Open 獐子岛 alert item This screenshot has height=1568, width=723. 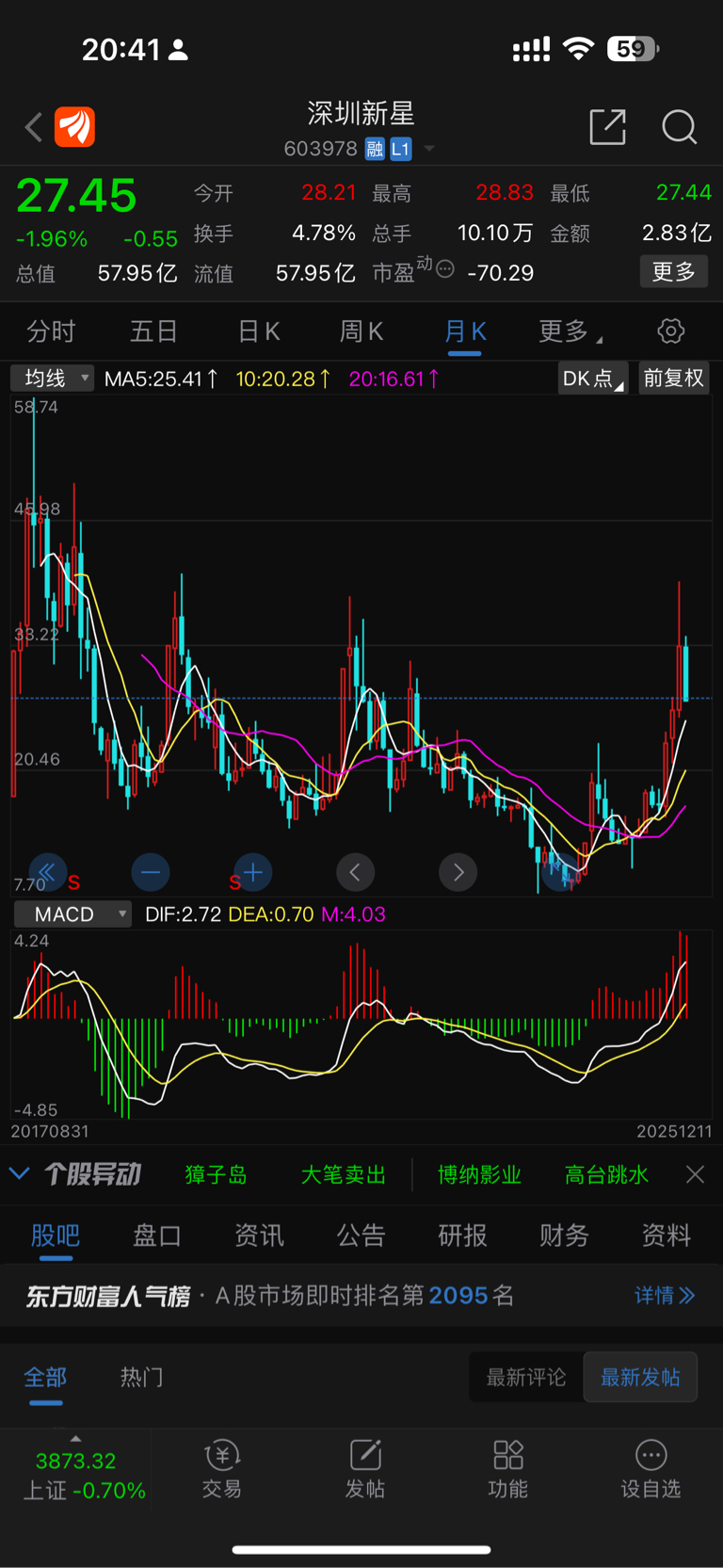point(217,1174)
